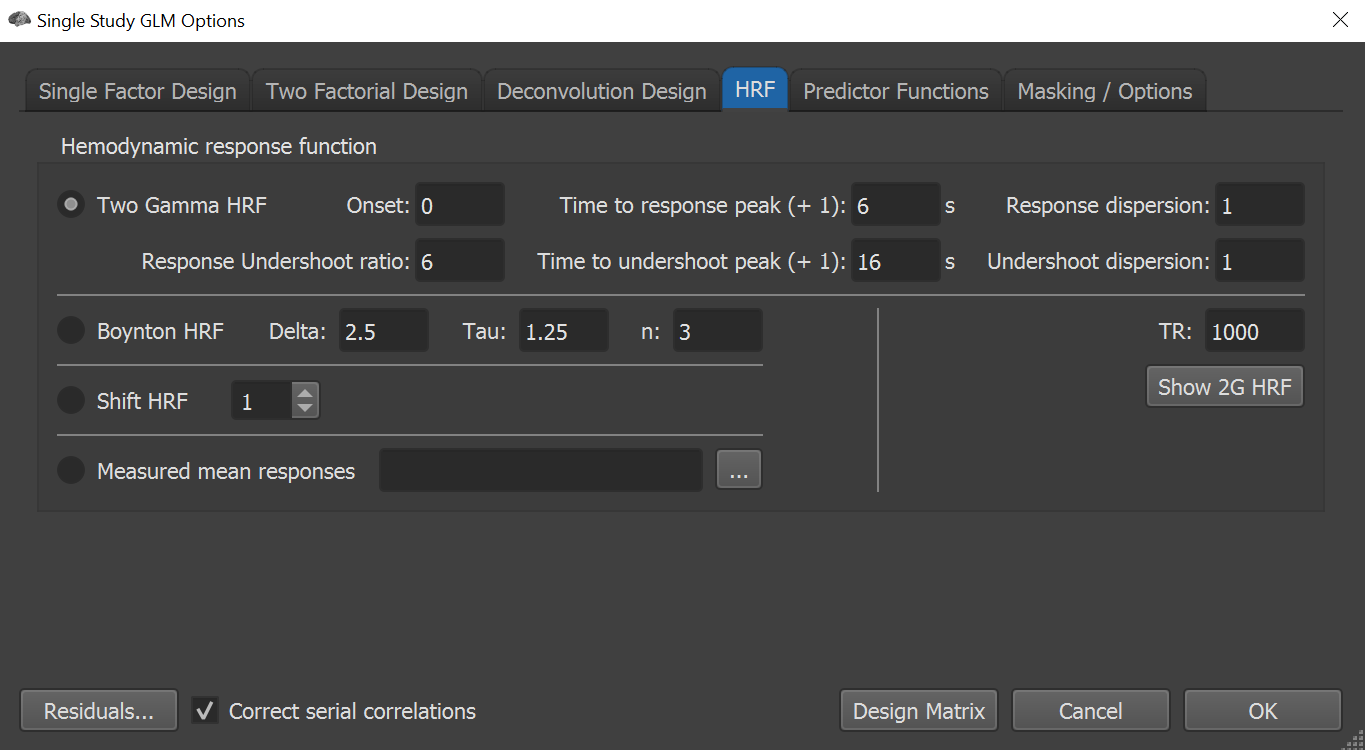Select the Two Gamma HRF radio button
The image size is (1365, 750).
[x=71, y=205]
